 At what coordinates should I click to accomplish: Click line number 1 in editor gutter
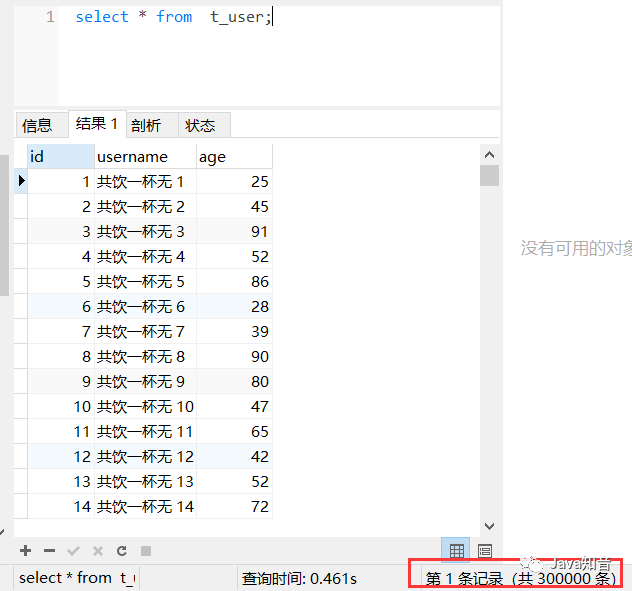[50, 17]
